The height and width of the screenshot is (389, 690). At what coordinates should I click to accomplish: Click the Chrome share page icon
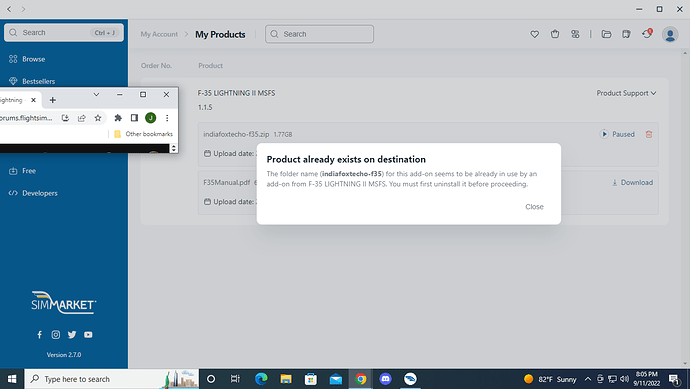click(x=82, y=118)
